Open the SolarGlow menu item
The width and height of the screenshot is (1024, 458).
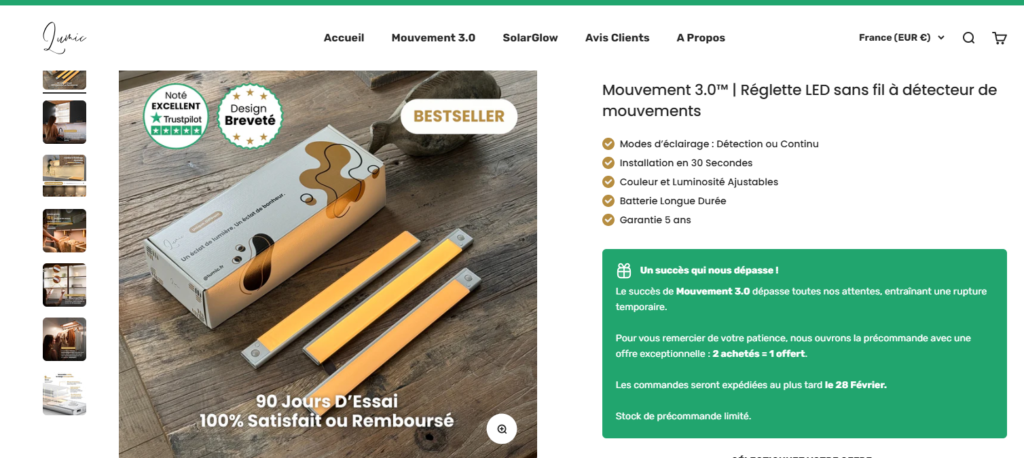530,38
